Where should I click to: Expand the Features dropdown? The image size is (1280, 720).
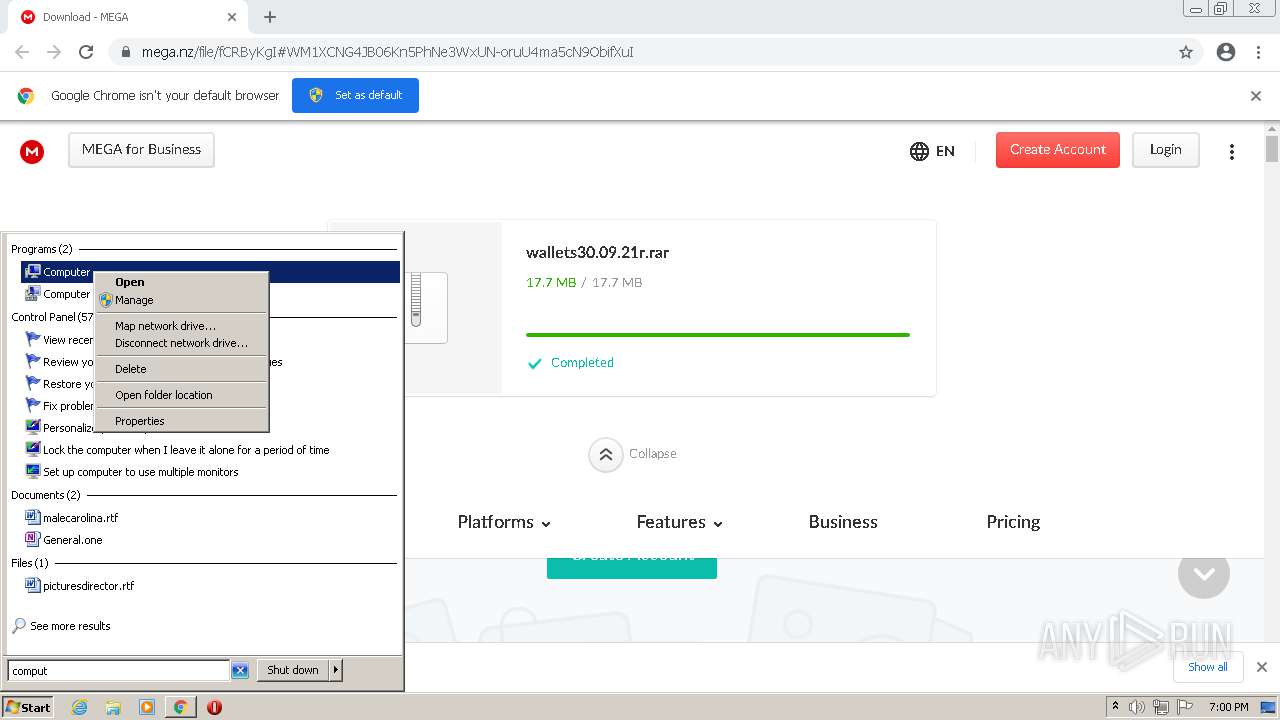tap(679, 522)
